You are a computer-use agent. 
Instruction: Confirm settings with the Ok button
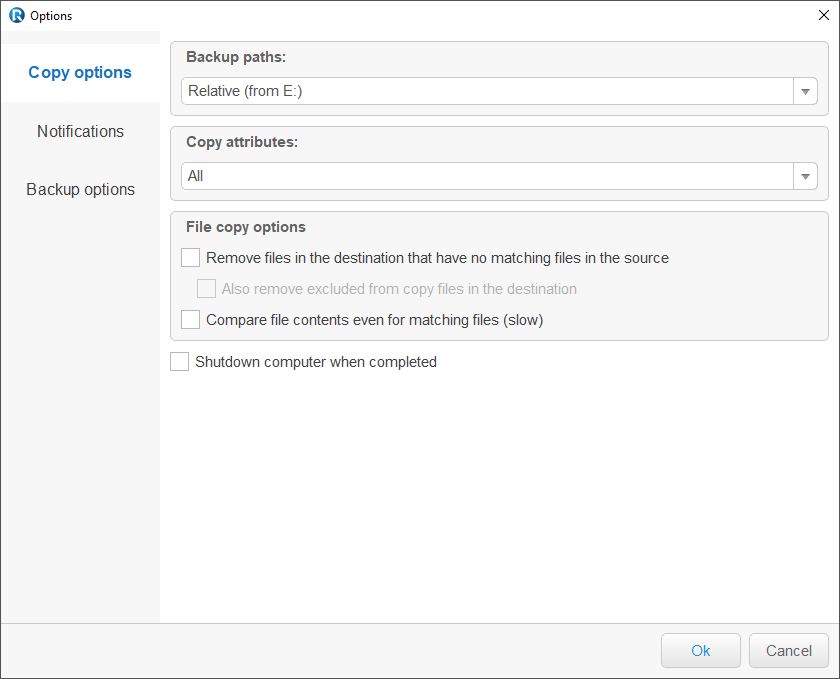pyautogui.click(x=701, y=650)
